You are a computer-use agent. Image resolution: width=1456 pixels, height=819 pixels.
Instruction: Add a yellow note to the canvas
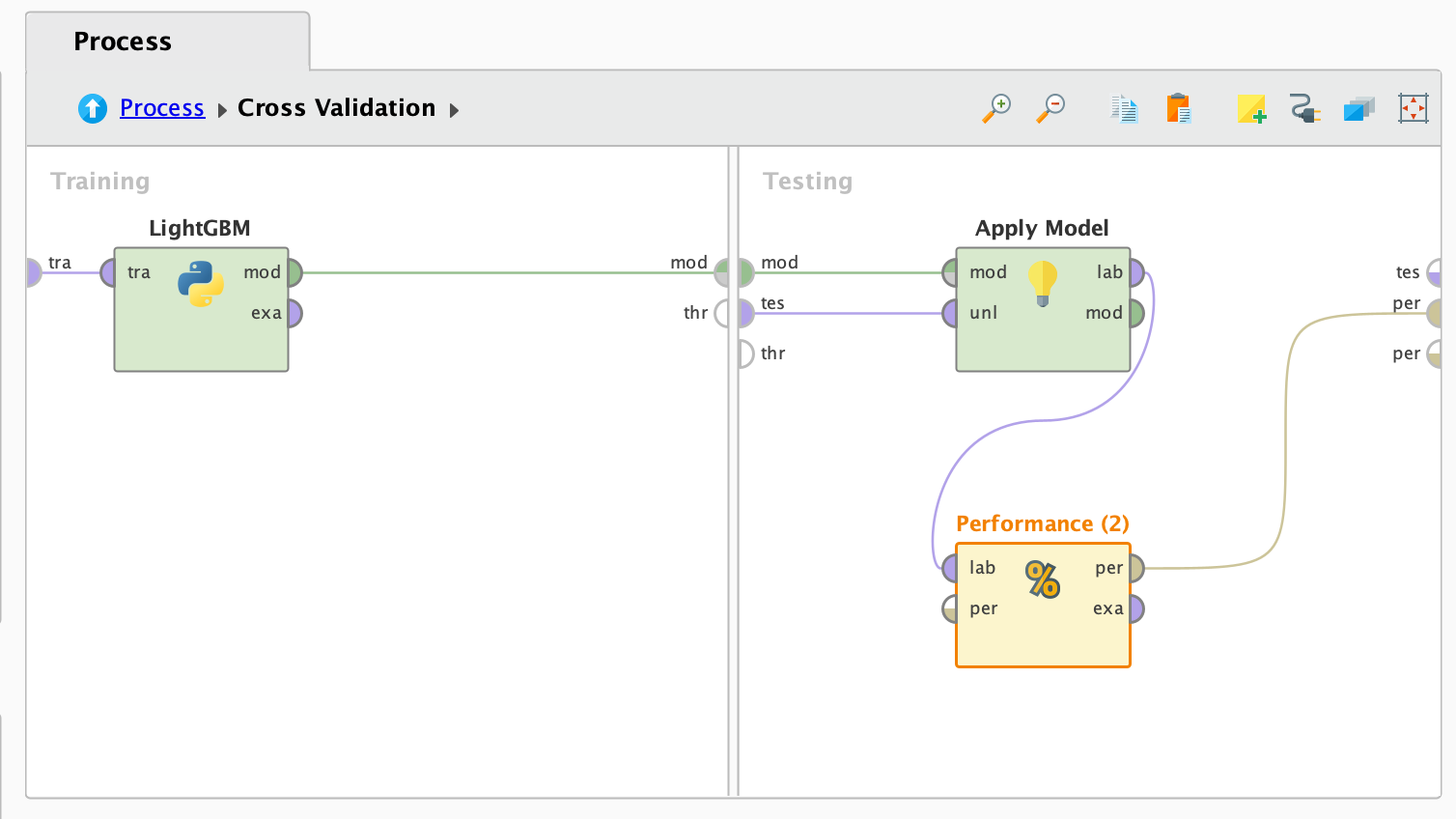(x=1251, y=108)
